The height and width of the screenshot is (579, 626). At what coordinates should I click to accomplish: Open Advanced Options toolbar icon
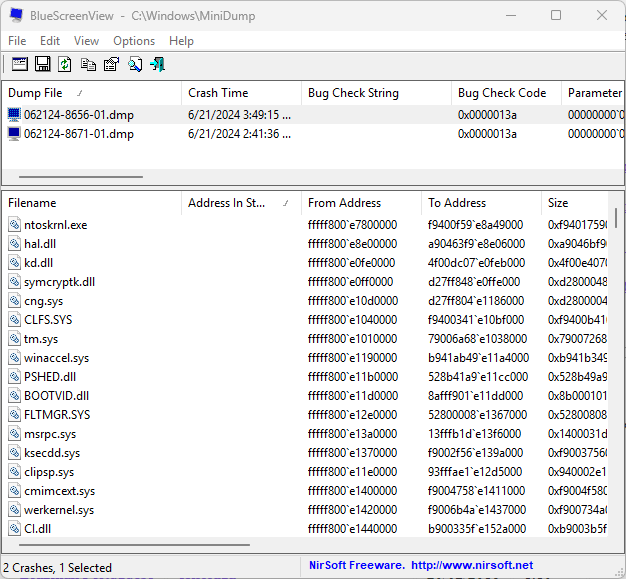point(19,64)
